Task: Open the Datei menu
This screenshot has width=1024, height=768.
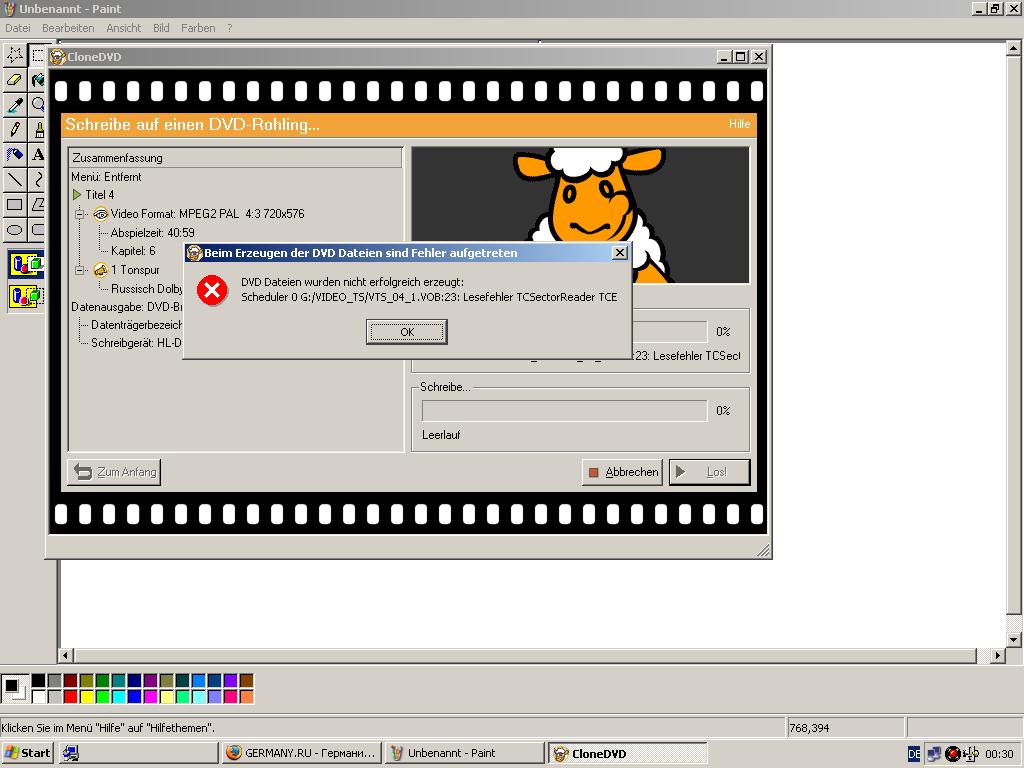Action: pos(18,28)
